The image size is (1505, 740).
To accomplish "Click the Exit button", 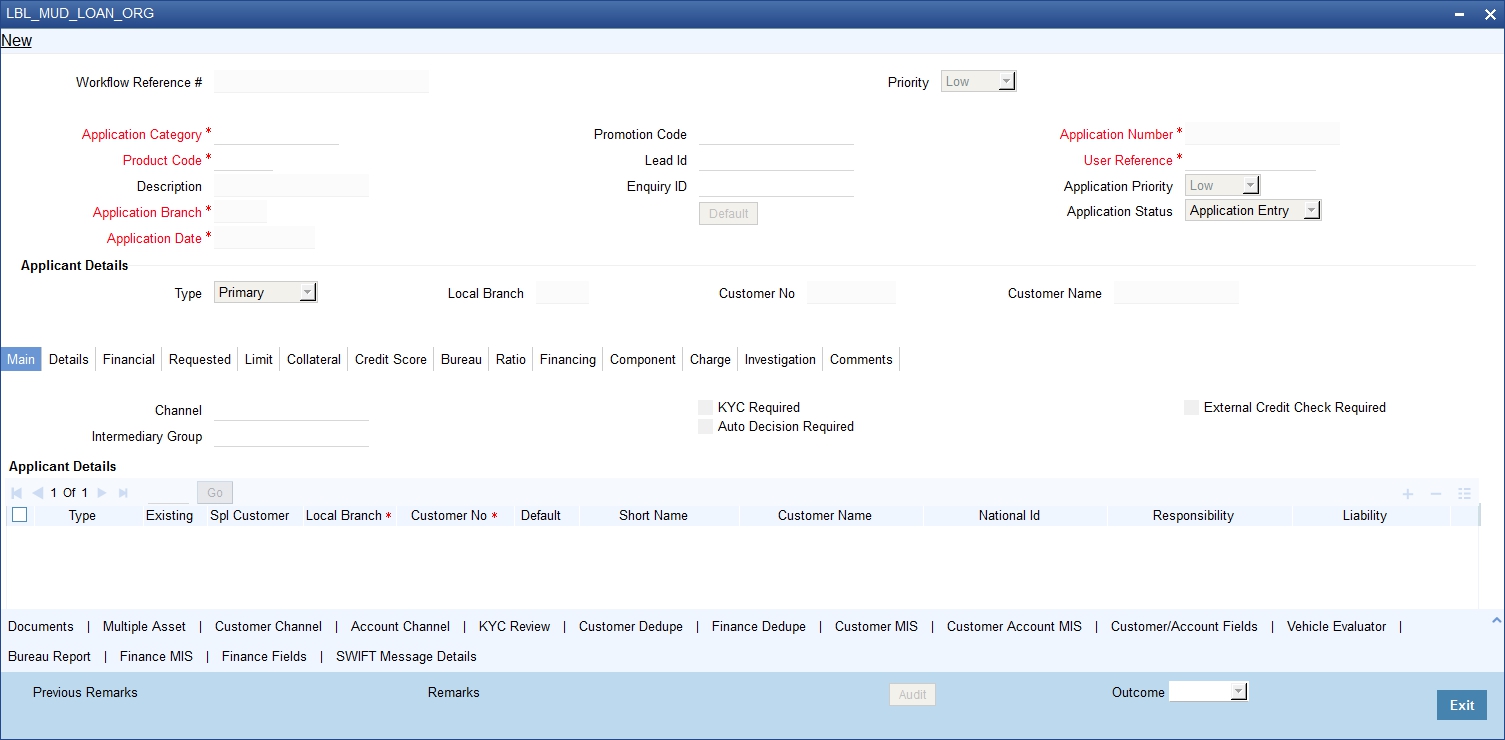I will [x=1462, y=705].
